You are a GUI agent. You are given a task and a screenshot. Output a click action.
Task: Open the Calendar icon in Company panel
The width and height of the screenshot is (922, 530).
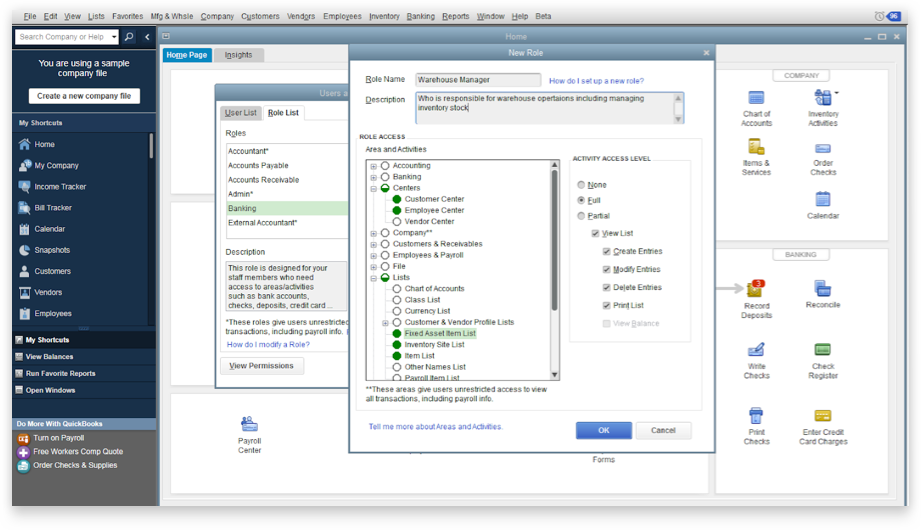[x=823, y=199]
